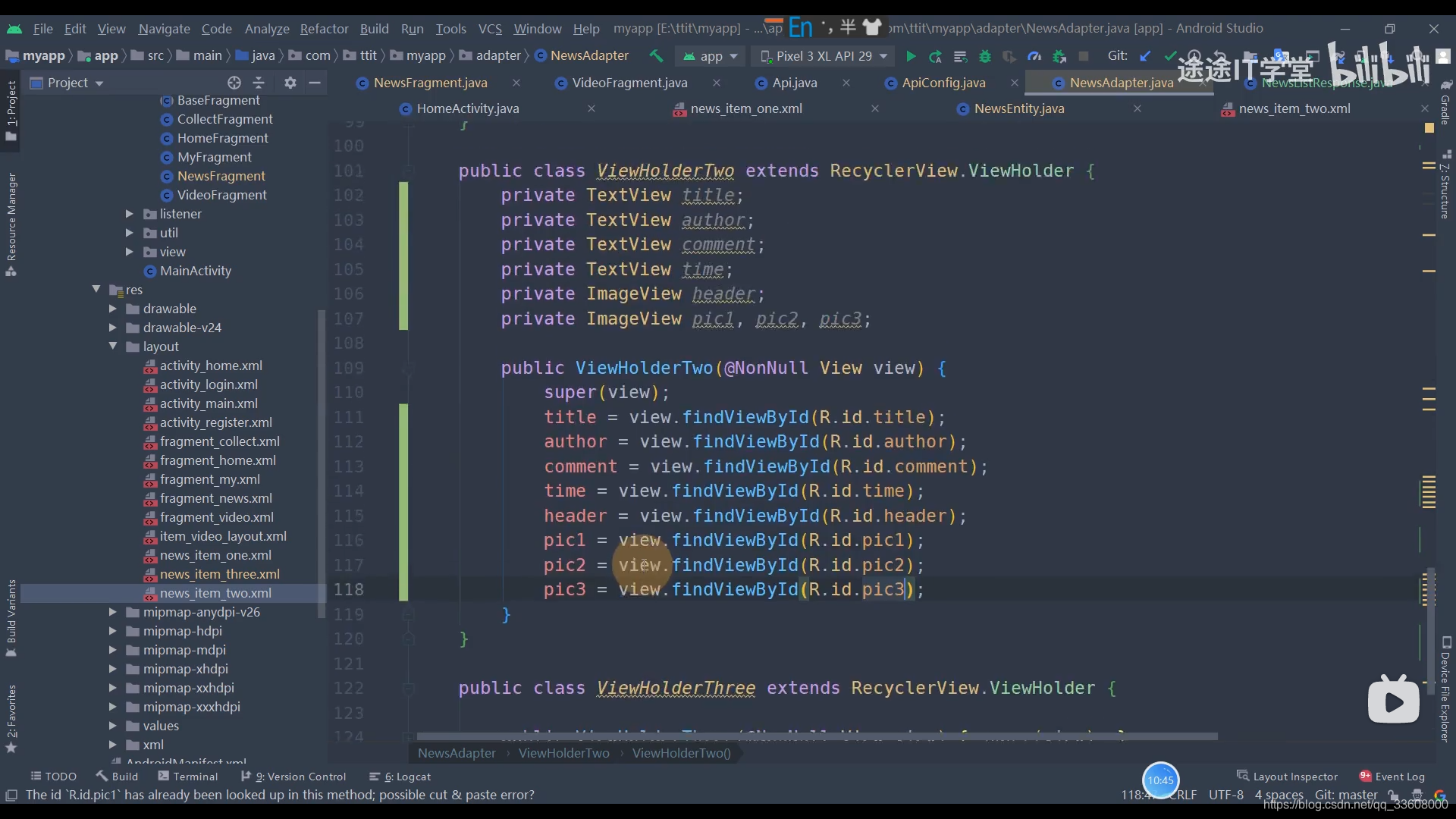Toggle the 6: Logcat tool window
The width and height of the screenshot is (1456, 819).
point(400,777)
